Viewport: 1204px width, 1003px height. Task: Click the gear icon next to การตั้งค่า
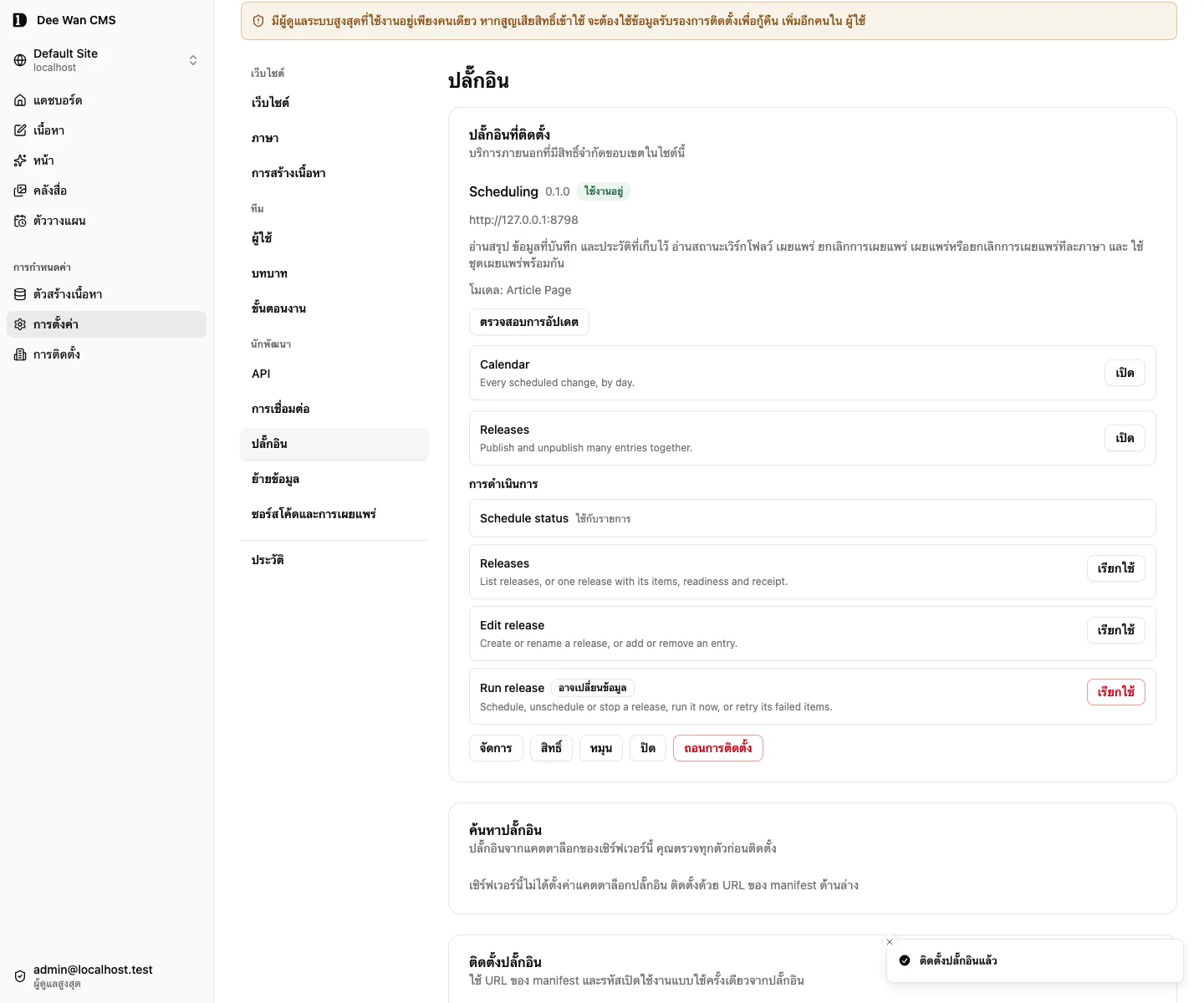(20, 324)
